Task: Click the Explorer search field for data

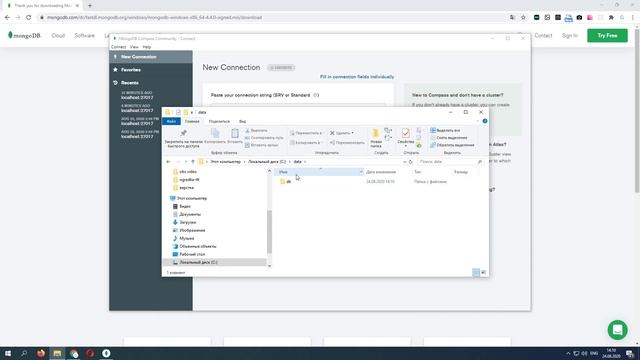Action: click(450, 162)
